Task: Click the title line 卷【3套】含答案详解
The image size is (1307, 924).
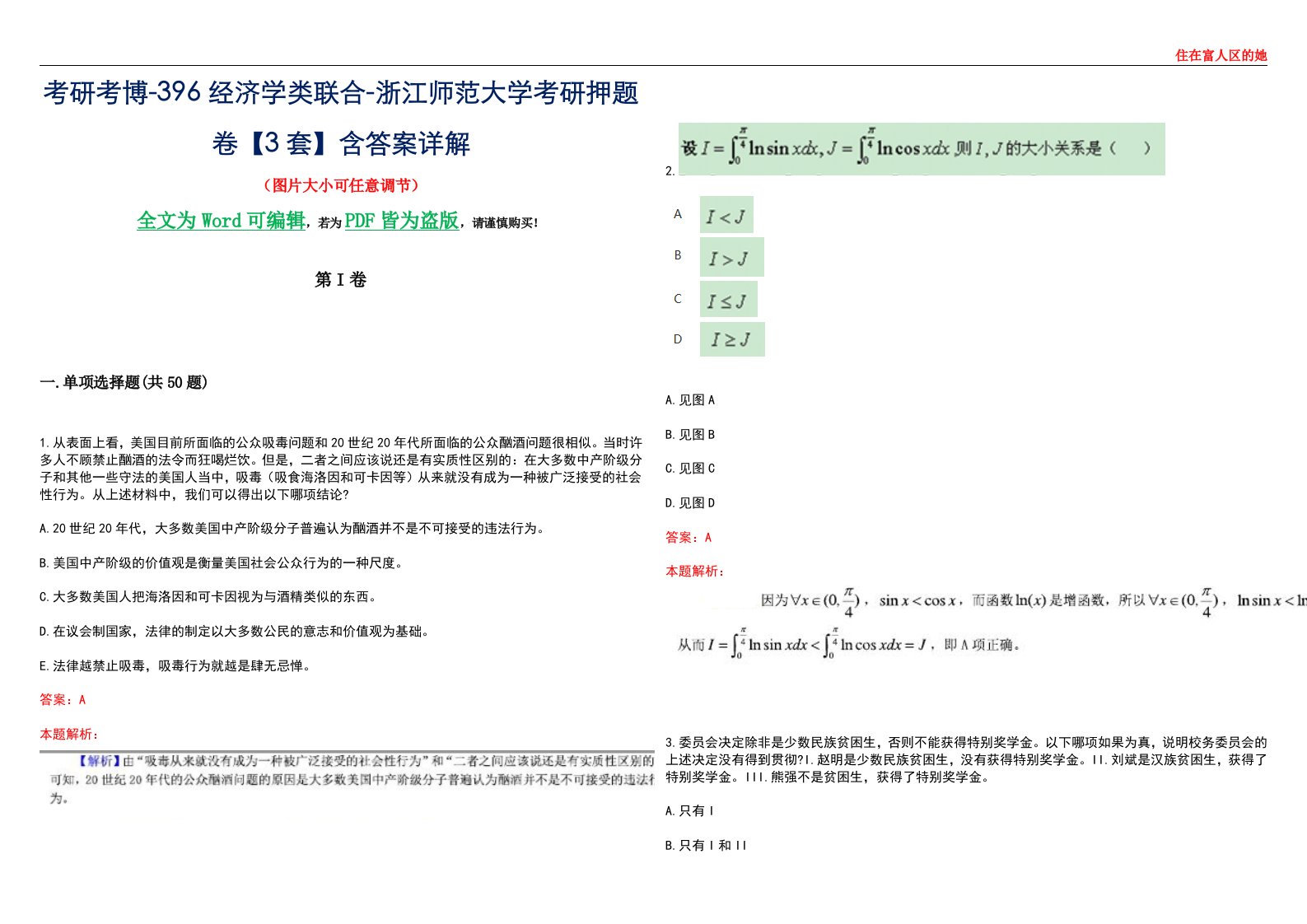Action: pos(341,143)
